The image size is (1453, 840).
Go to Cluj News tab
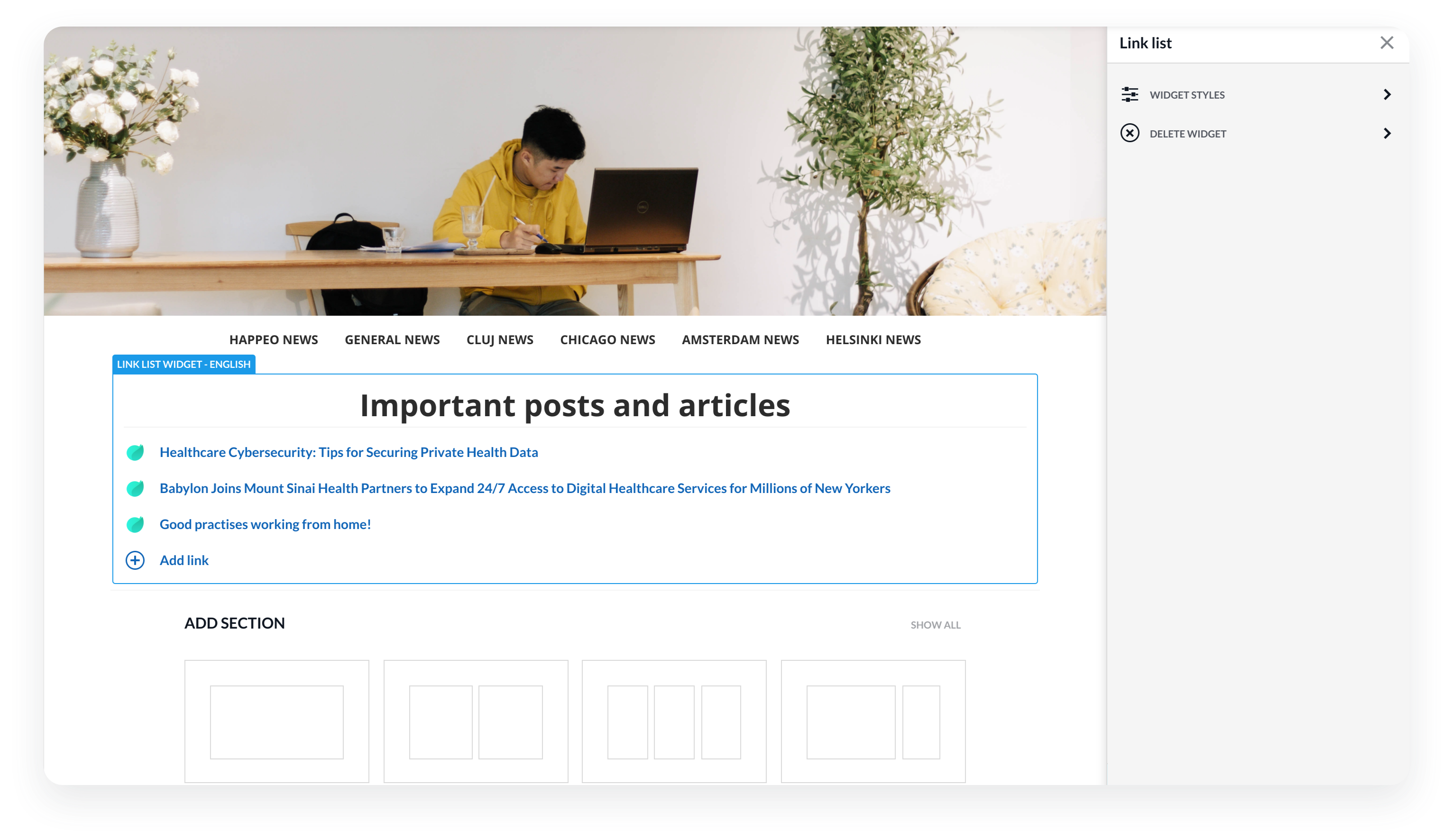tap(499, 339)
